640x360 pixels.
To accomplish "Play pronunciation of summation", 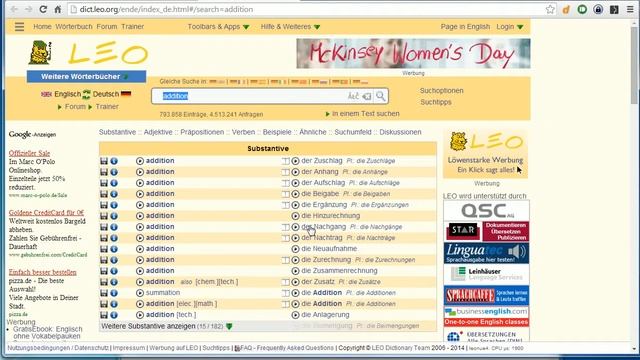I will tap(140, 293).
